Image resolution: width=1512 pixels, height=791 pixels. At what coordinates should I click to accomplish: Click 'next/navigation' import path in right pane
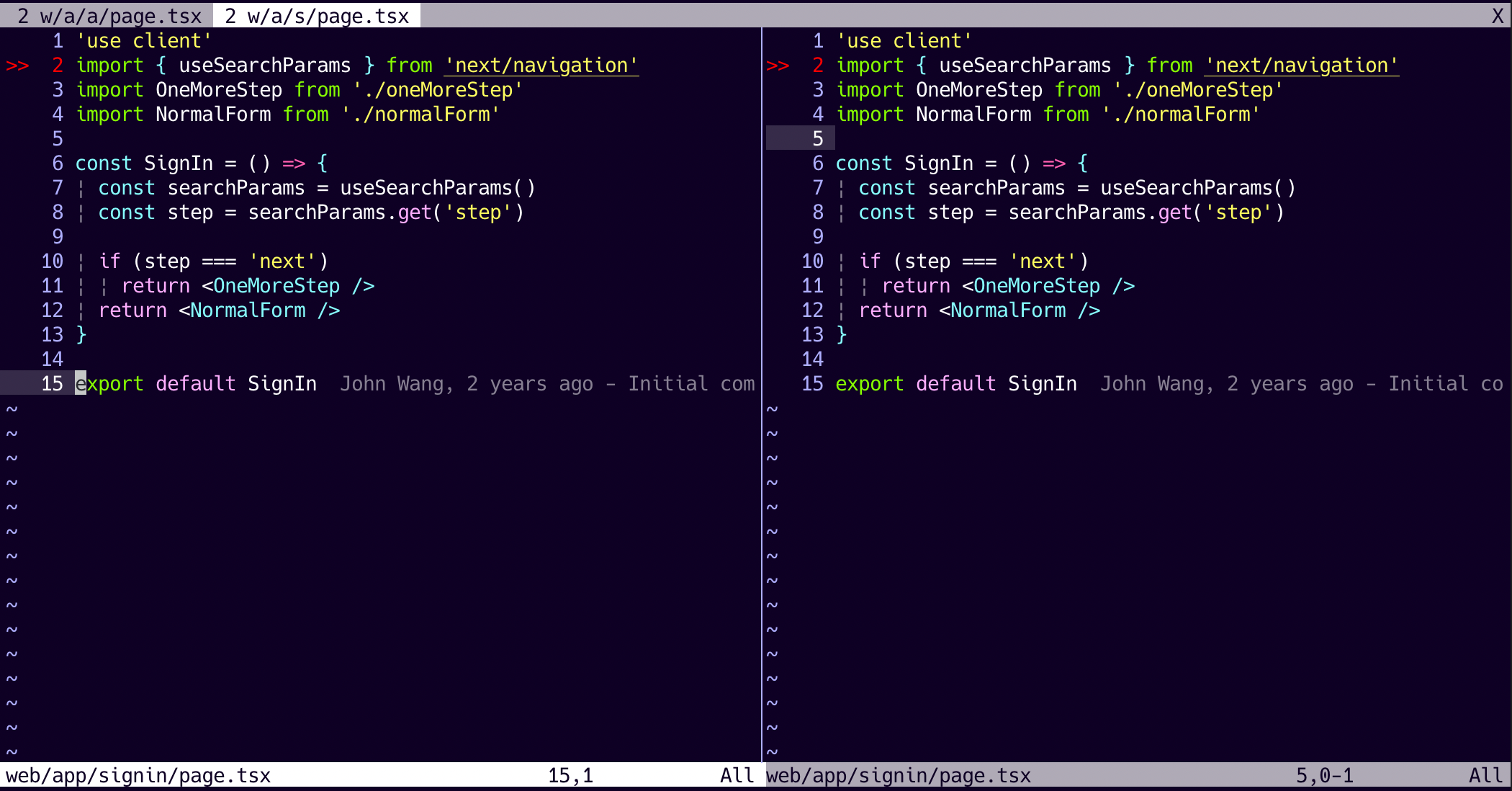(1302, 66)
